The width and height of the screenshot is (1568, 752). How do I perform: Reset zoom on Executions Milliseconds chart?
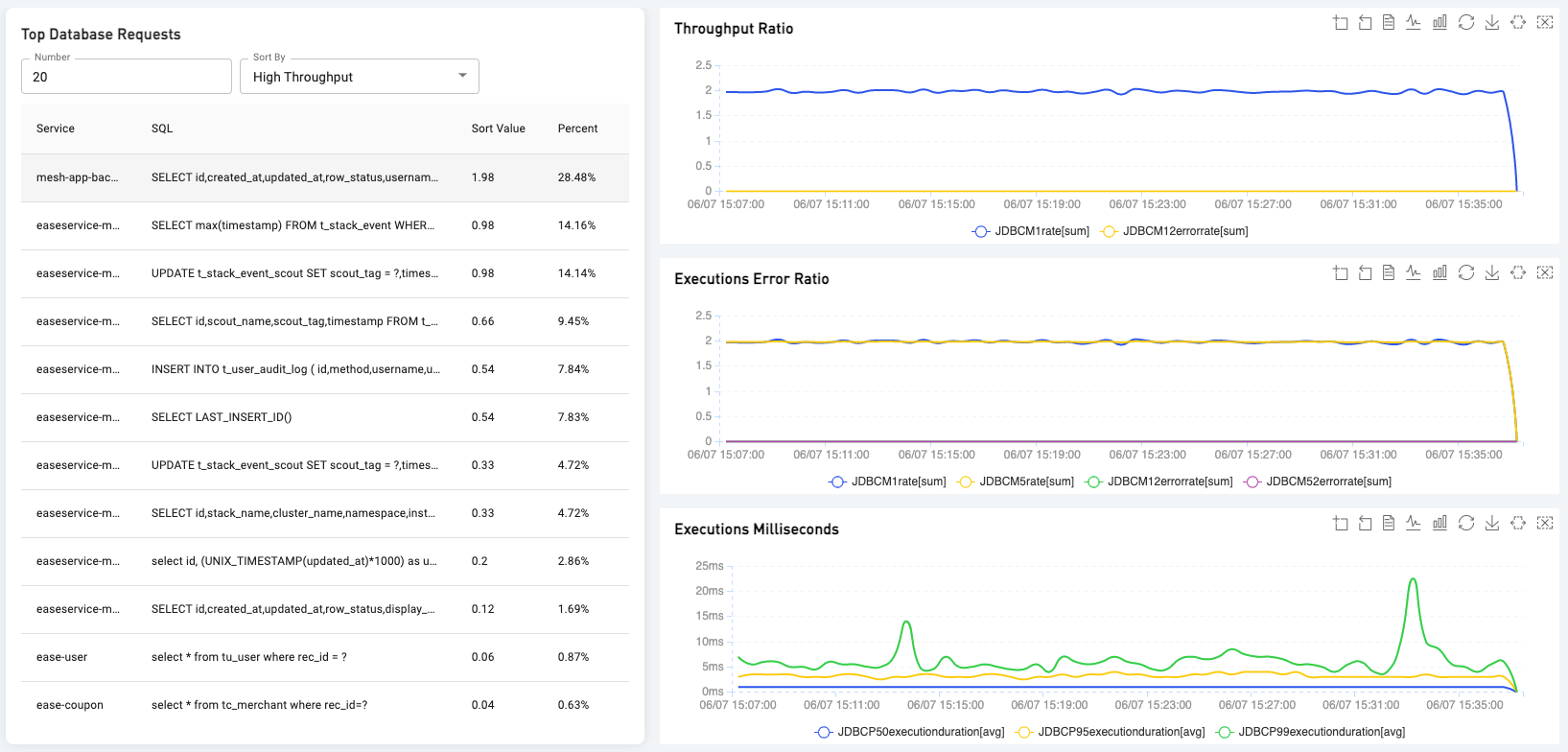pos(1365,523)
